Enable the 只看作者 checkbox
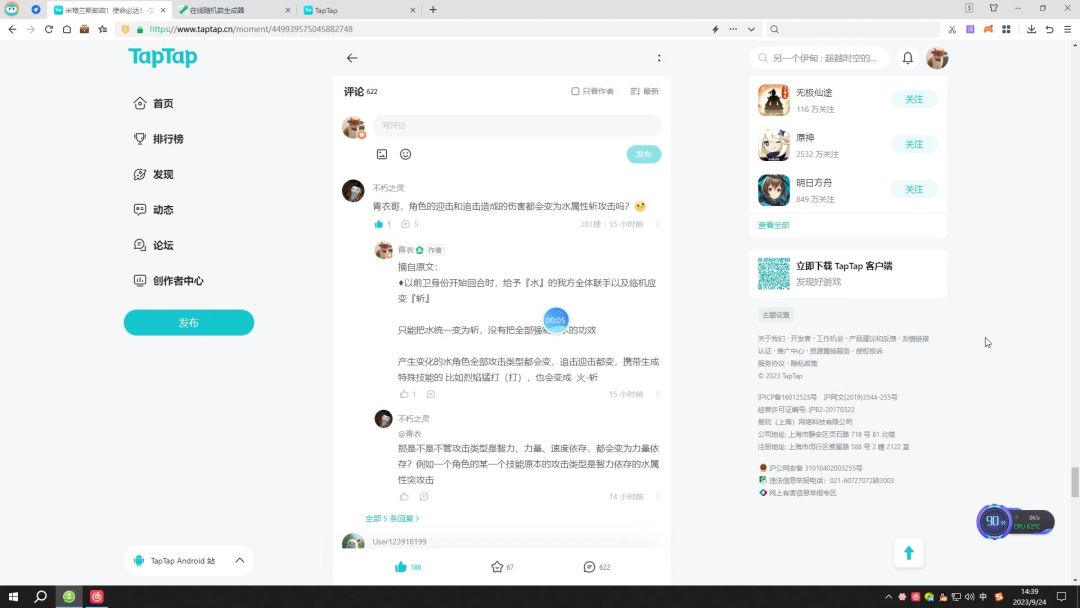This screenshot has height=608, width=1080. [575, 91]
